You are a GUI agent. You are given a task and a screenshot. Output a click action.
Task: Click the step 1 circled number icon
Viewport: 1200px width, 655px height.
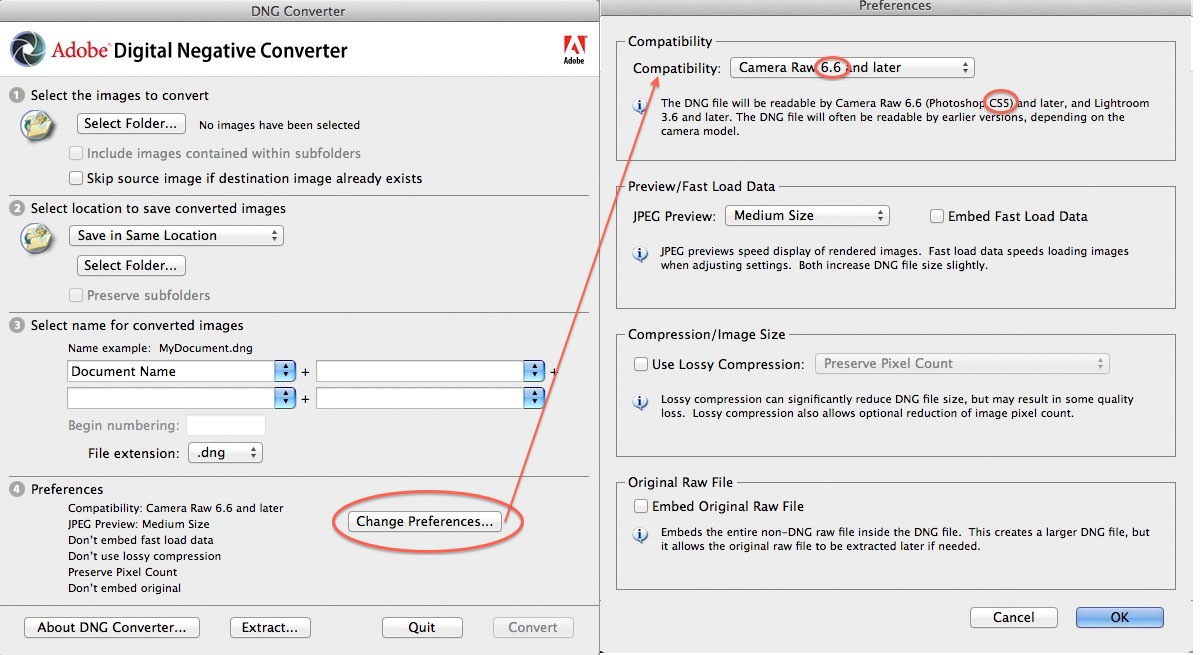pyautogui.click(x=17, y=96)
